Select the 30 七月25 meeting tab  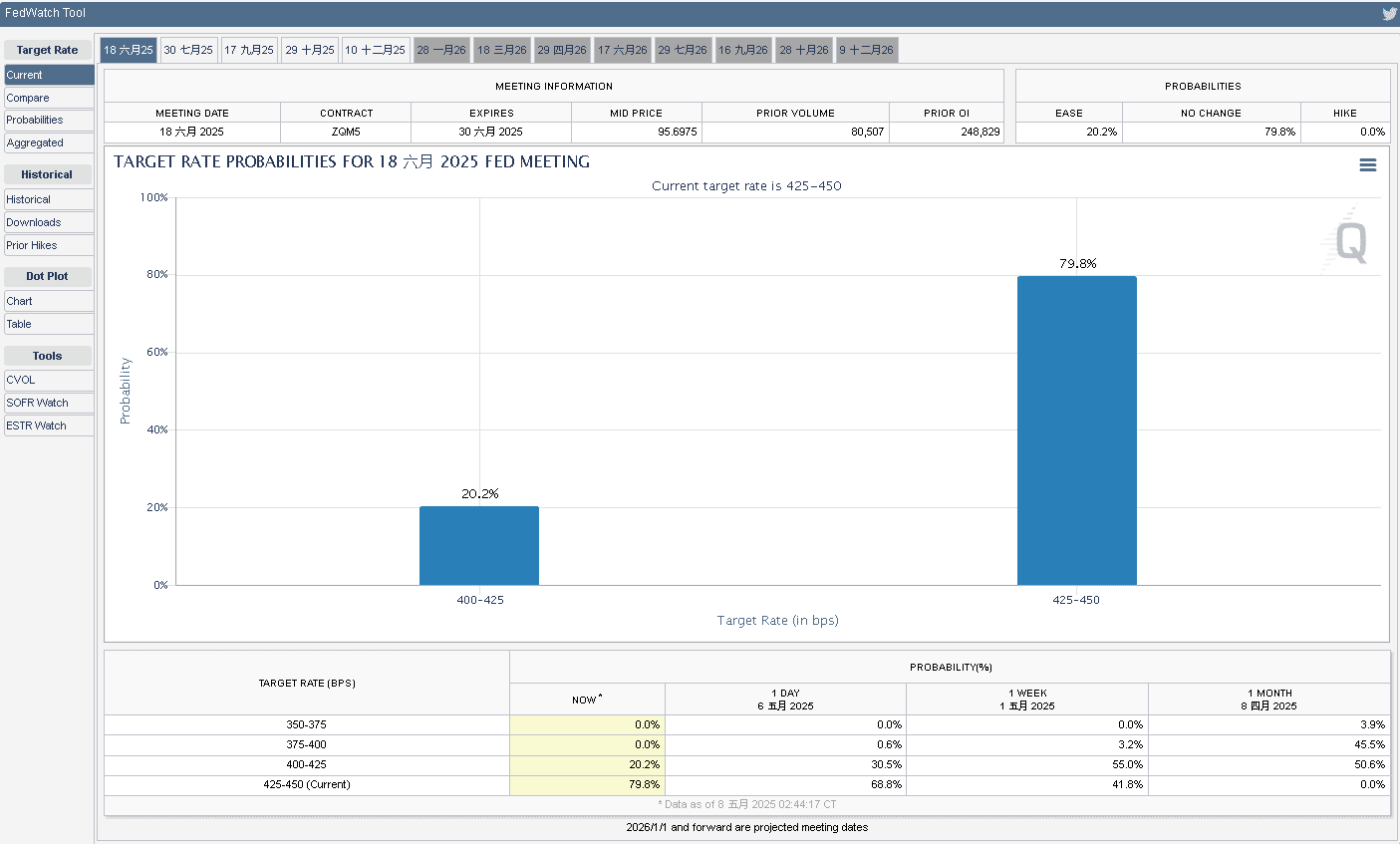[188, 50]
